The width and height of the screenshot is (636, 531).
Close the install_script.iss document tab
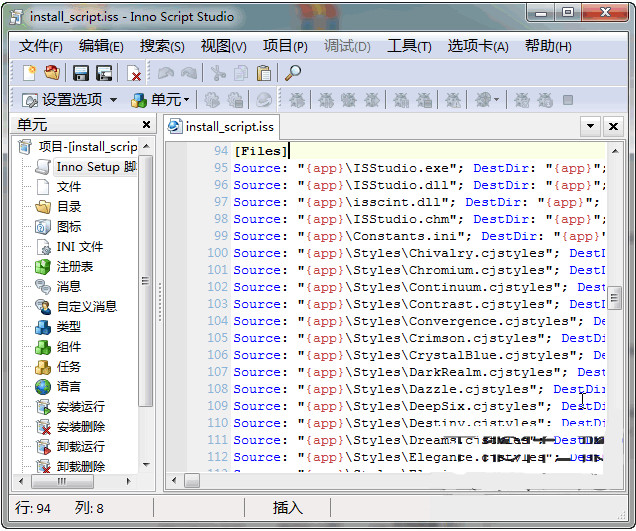coord(614,126)
